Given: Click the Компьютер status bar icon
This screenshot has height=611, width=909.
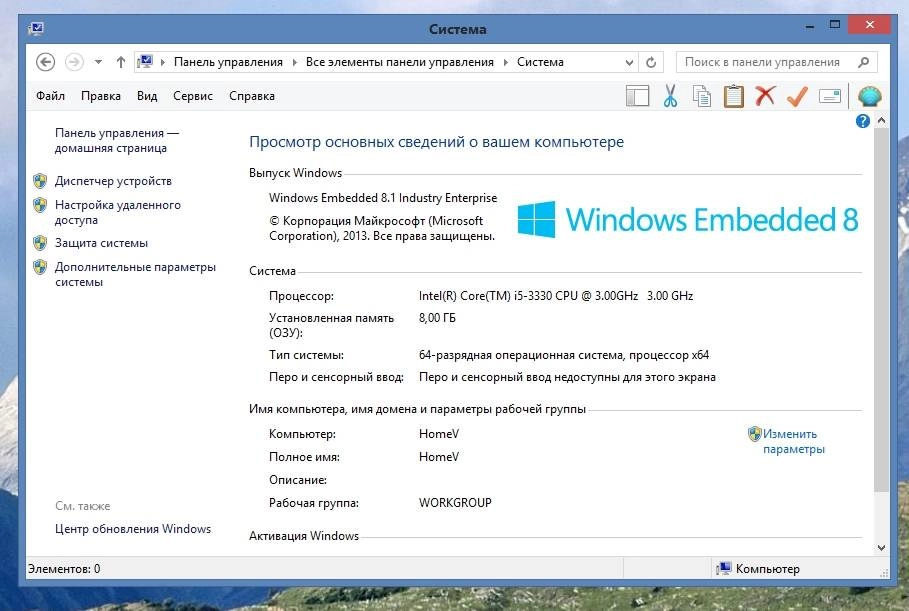Looking at the screenshot, I should pos(723,569).
